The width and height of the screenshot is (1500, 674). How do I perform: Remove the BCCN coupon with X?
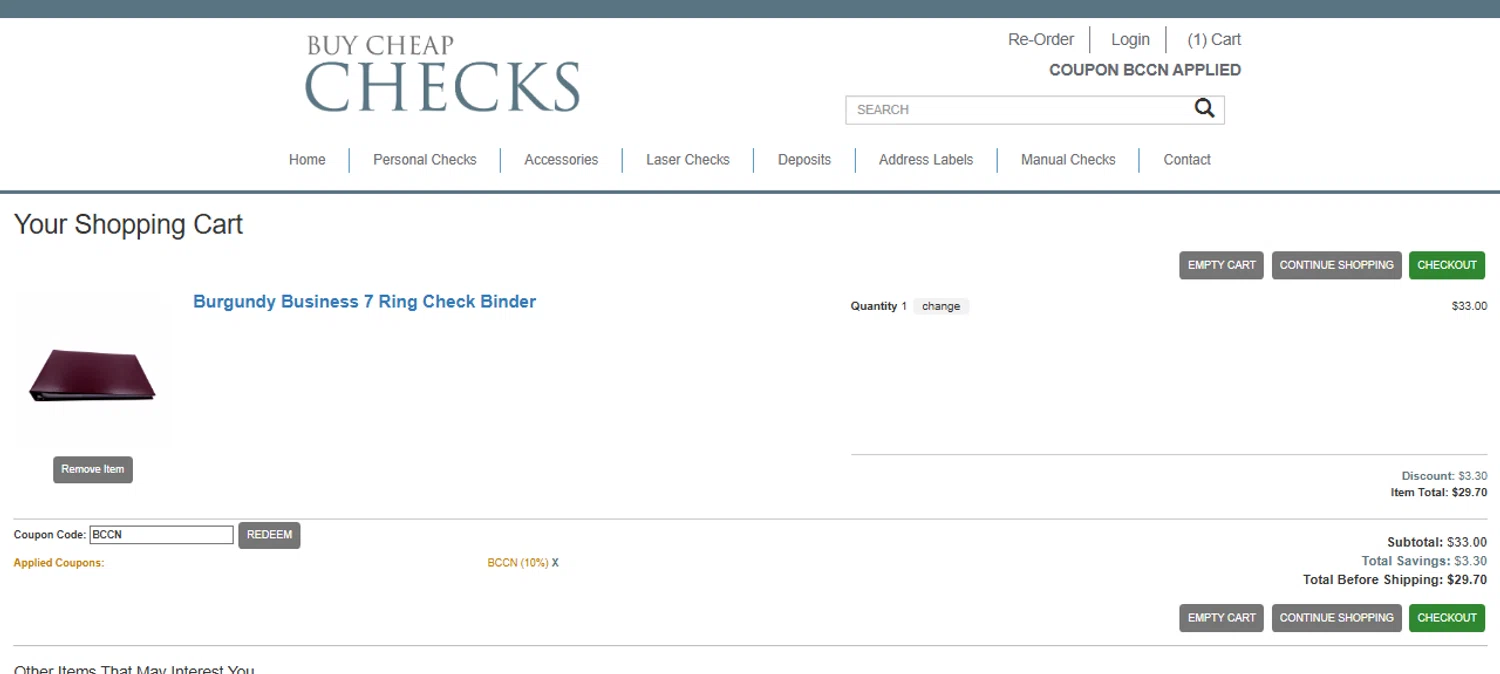[556, 563]
